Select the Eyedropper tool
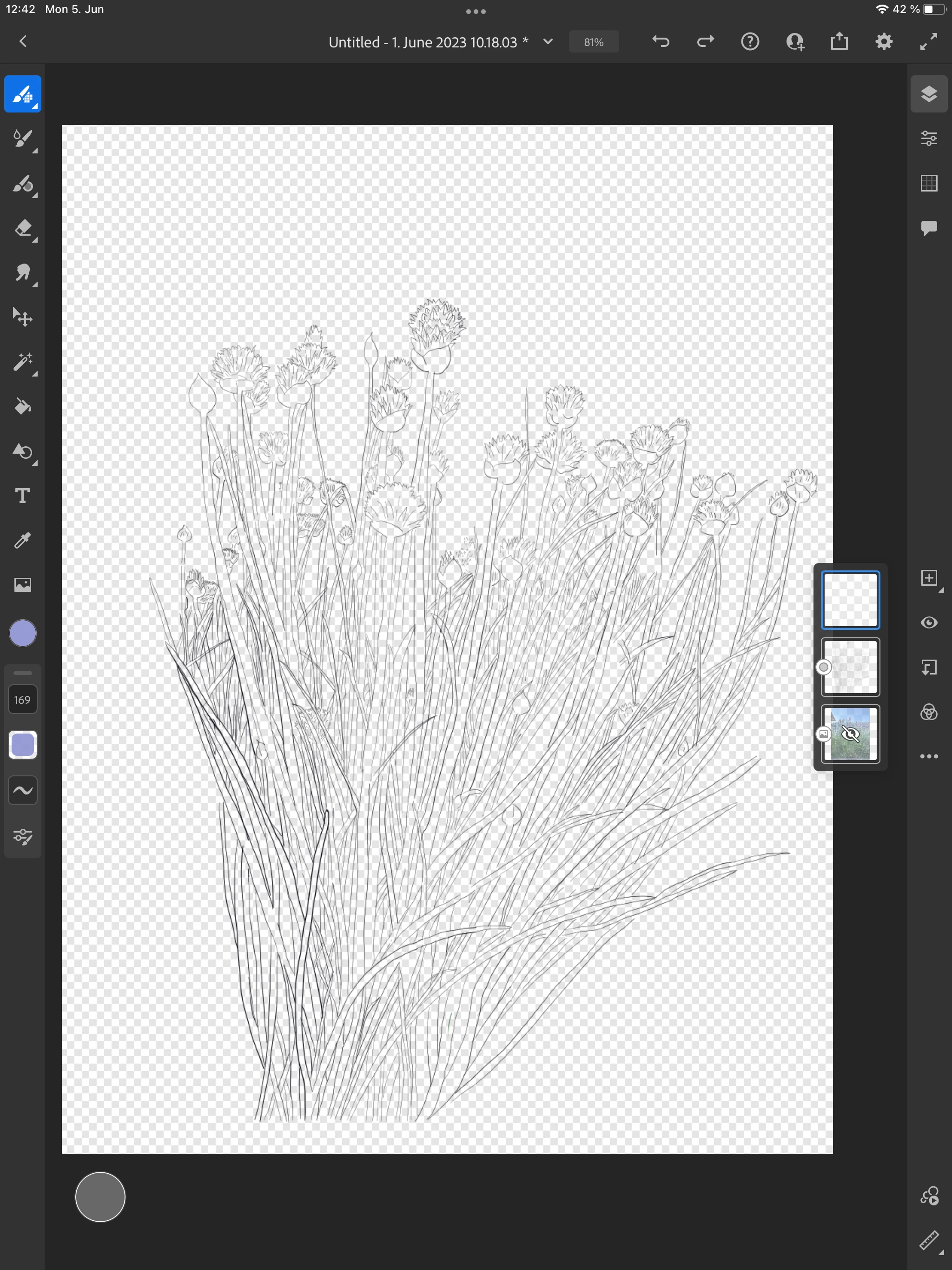Viewport: 952px width, 1270px height. coord(23,540)
